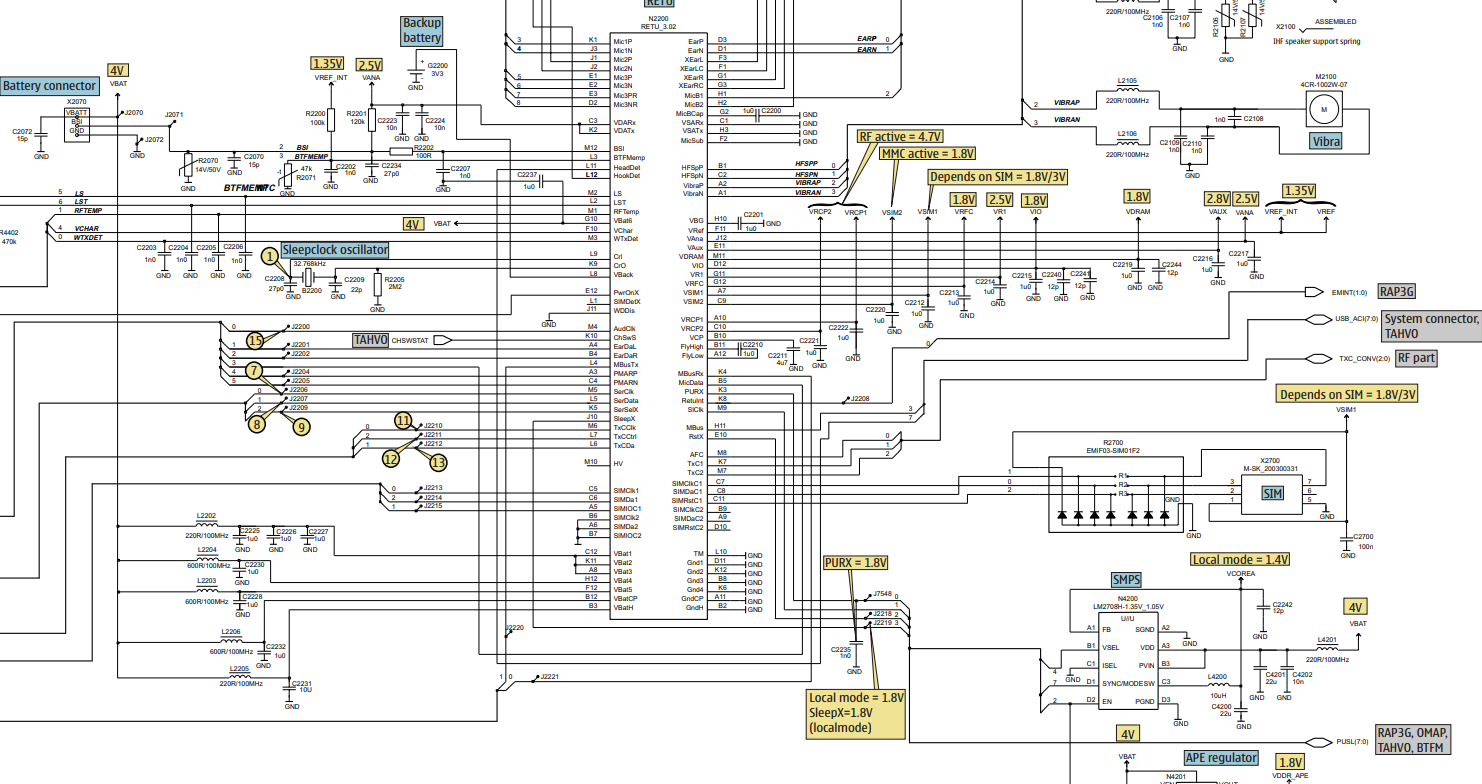Image resolution: width=1482 pixels, height=784 pixels.
Task: Select the RF active = 4.7V note
Action: 901,136
